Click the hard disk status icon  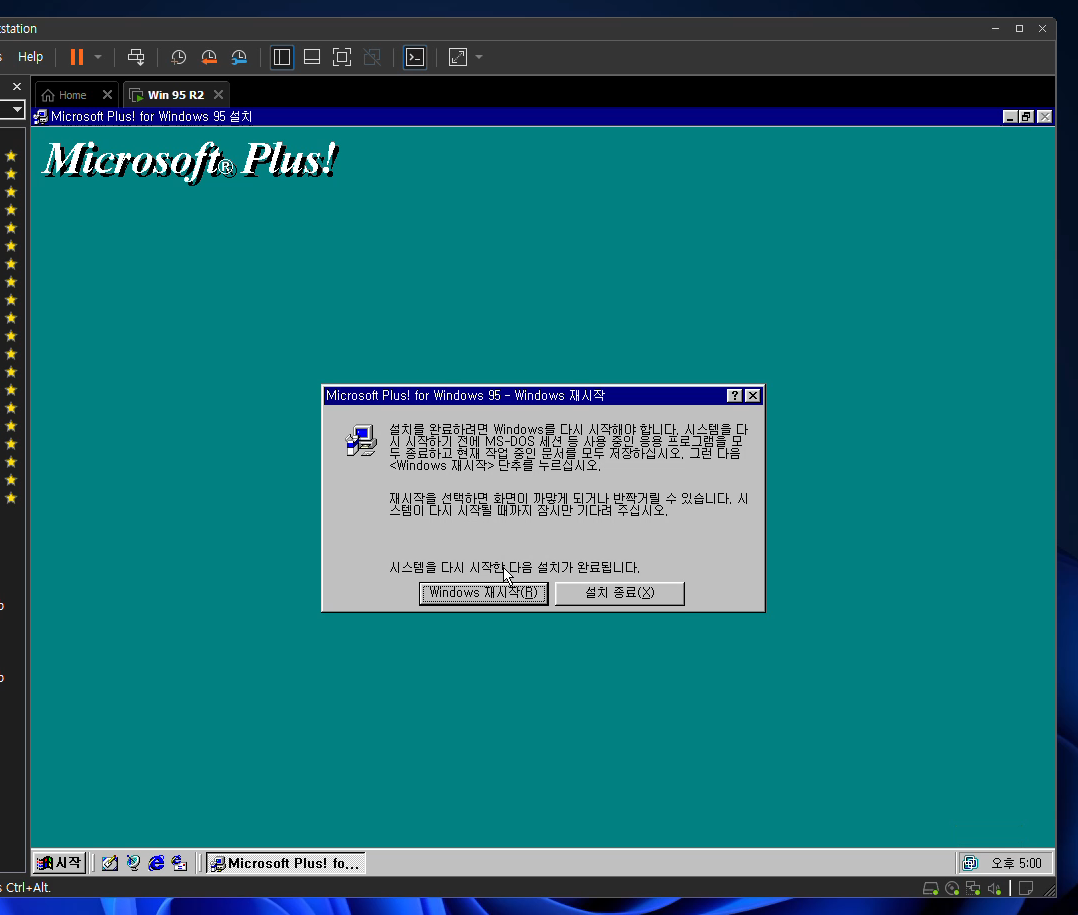coord(931,888)
